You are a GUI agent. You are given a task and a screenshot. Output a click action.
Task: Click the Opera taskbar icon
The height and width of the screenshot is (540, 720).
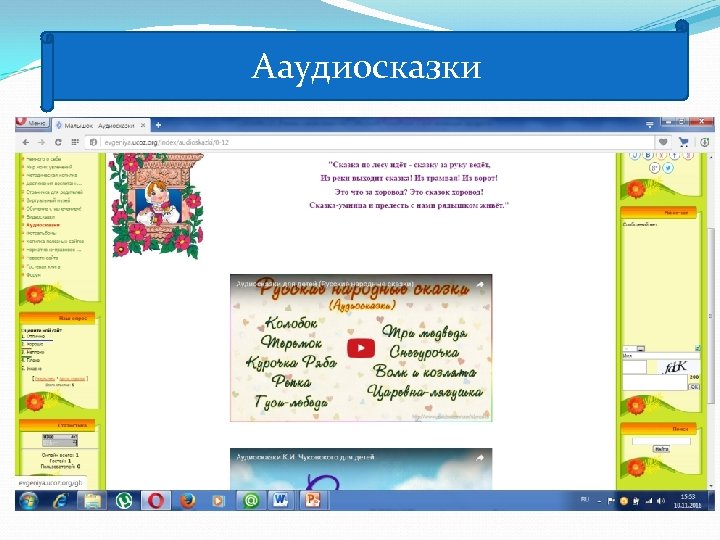[x=156, y=501]
